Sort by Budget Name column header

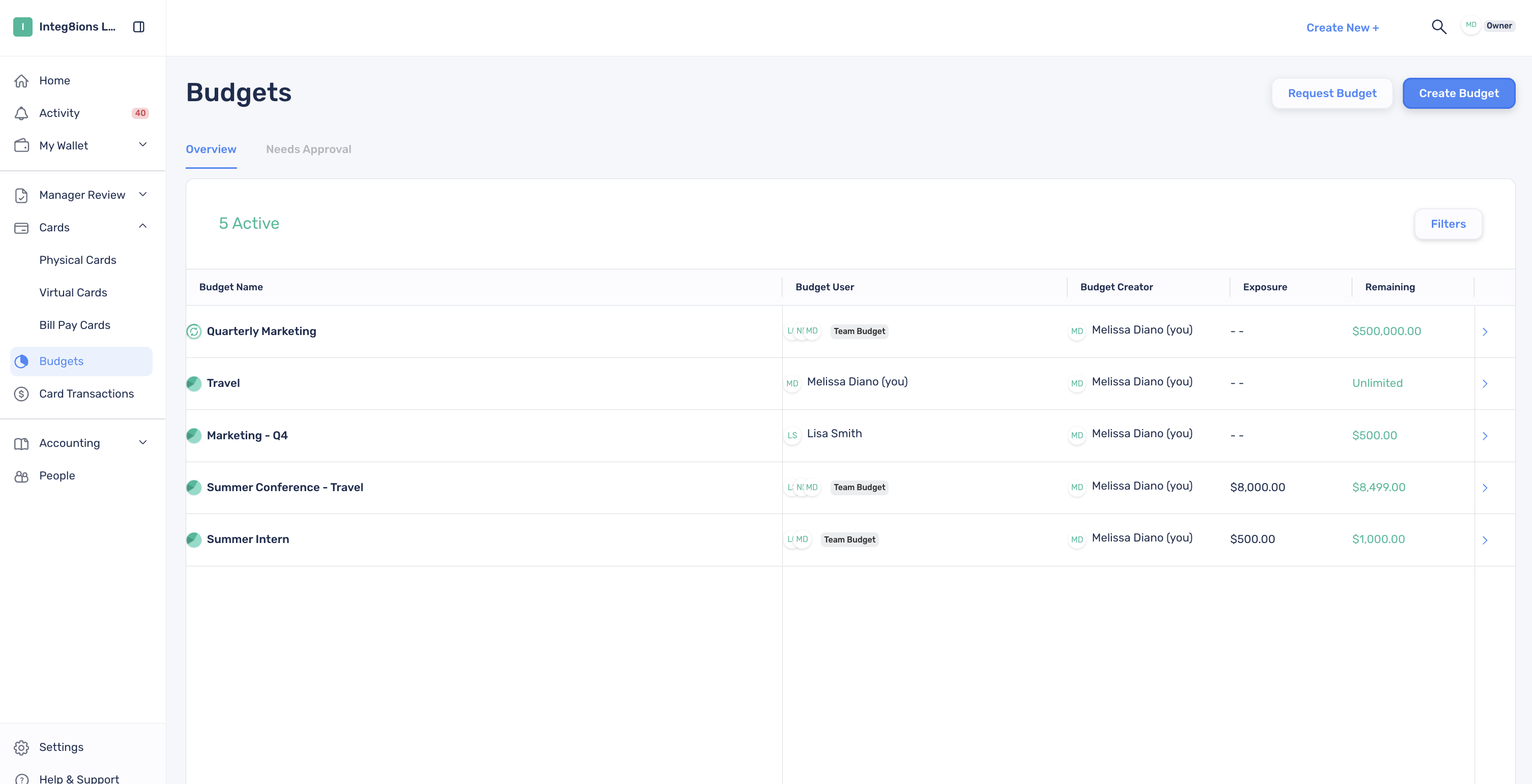click(231, 287)
